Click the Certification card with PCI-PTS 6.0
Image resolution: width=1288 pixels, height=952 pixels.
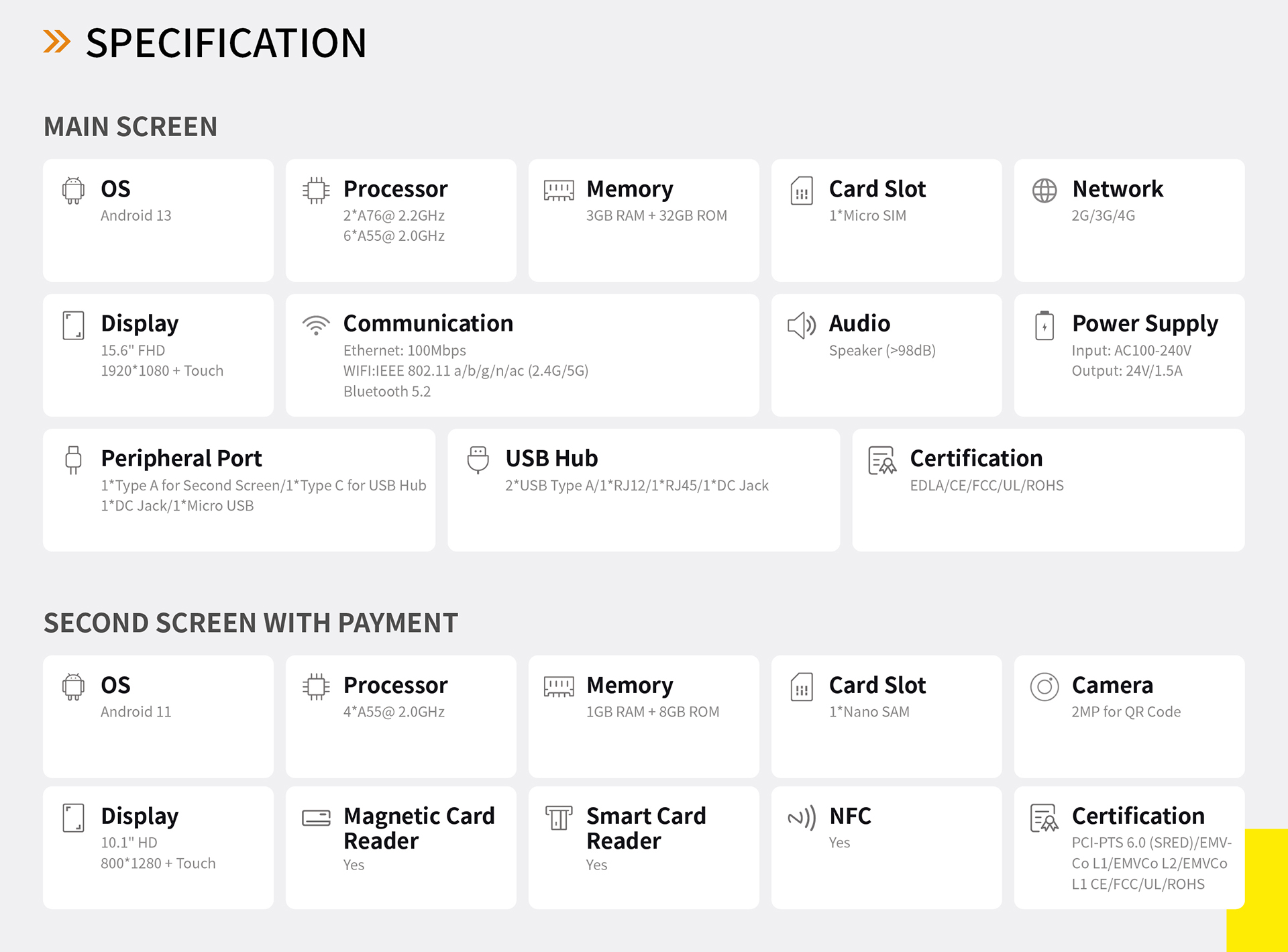click(x=1129, y=847)
